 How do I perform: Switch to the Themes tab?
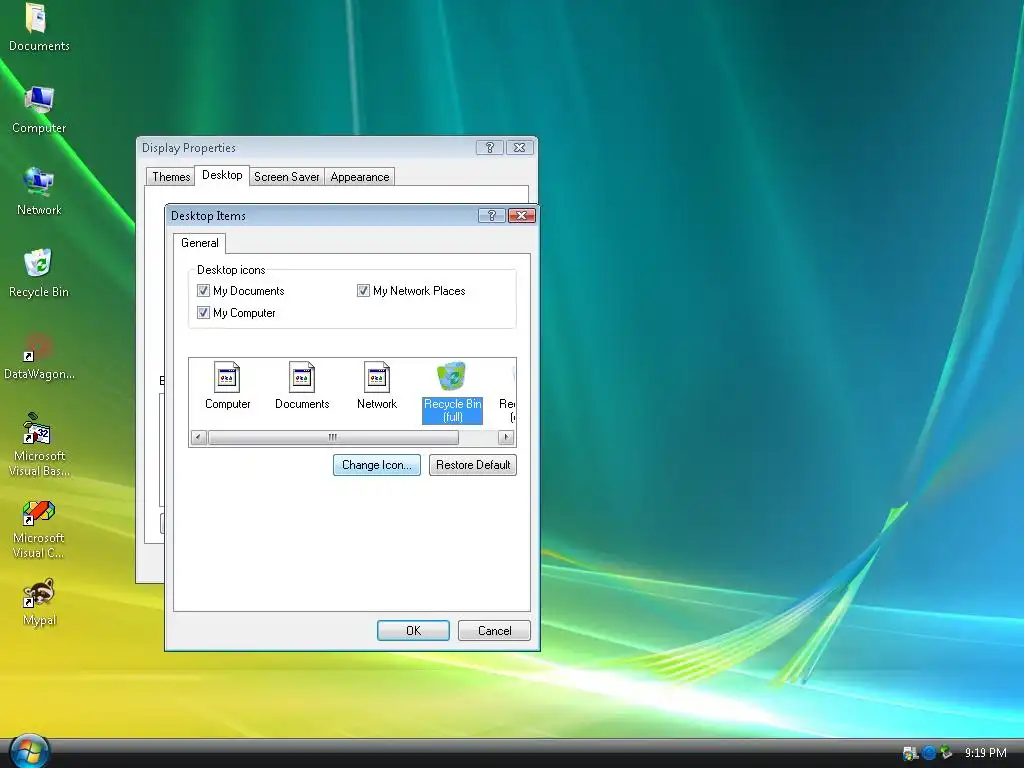(171, 176)
